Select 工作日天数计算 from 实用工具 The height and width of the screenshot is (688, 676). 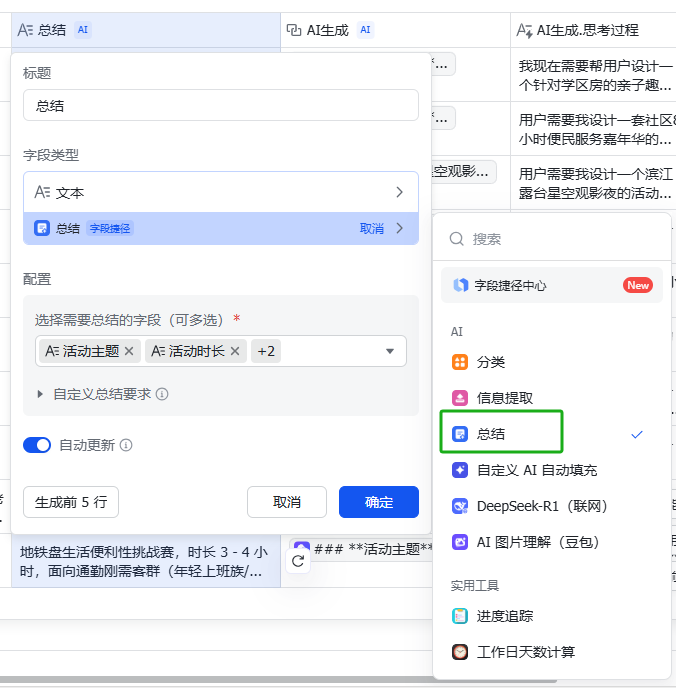(552, 652)
